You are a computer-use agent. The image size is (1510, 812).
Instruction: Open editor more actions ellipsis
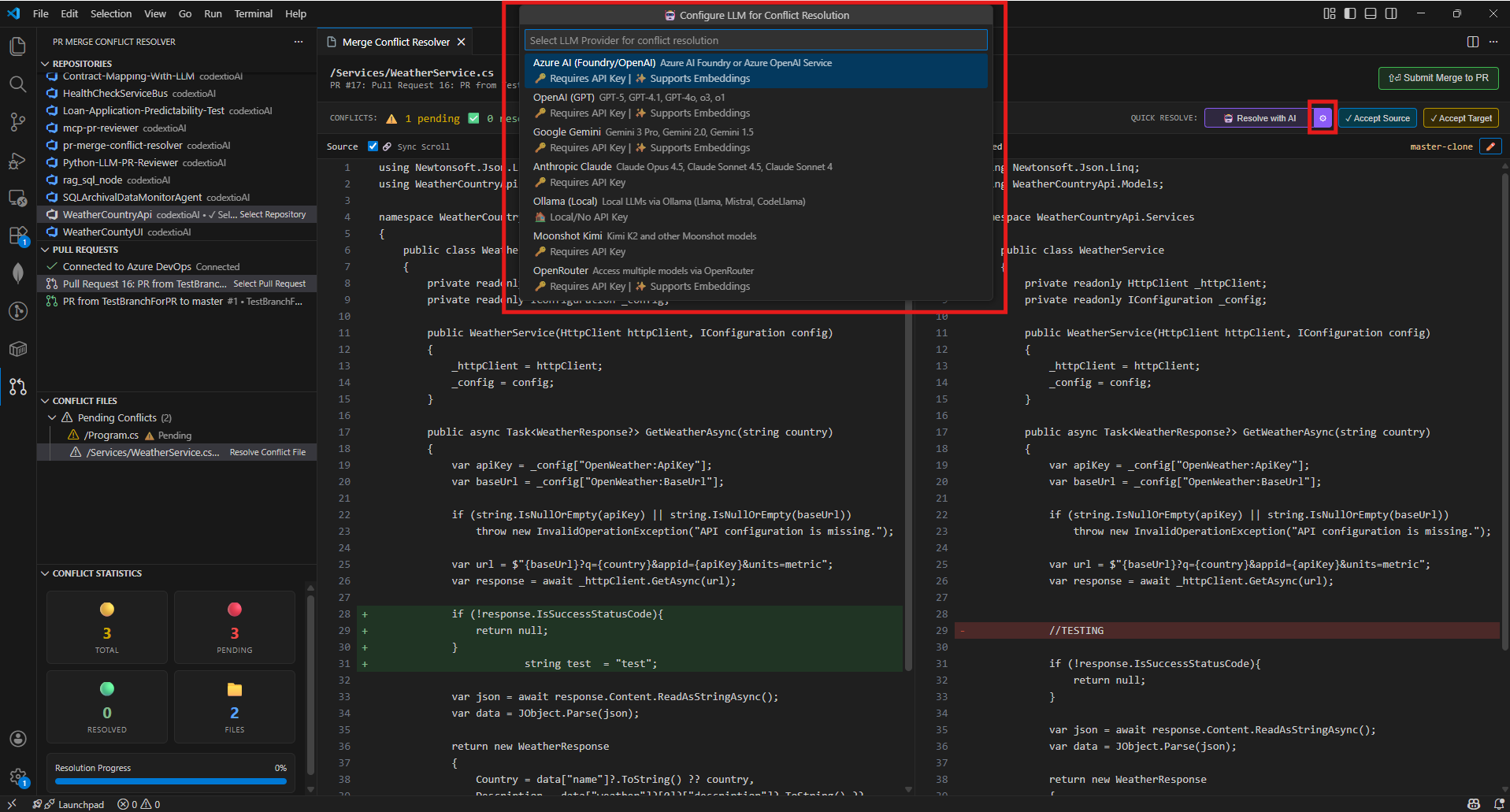click(x=1493, y=42)
